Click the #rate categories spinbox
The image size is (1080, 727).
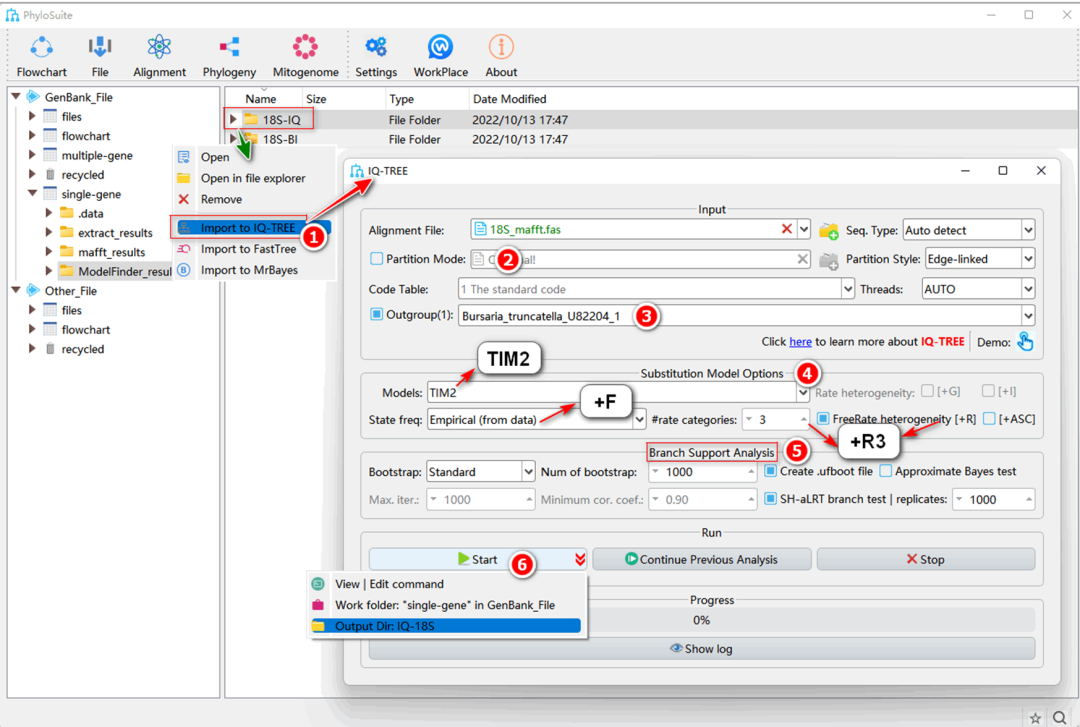coord(776,419)
